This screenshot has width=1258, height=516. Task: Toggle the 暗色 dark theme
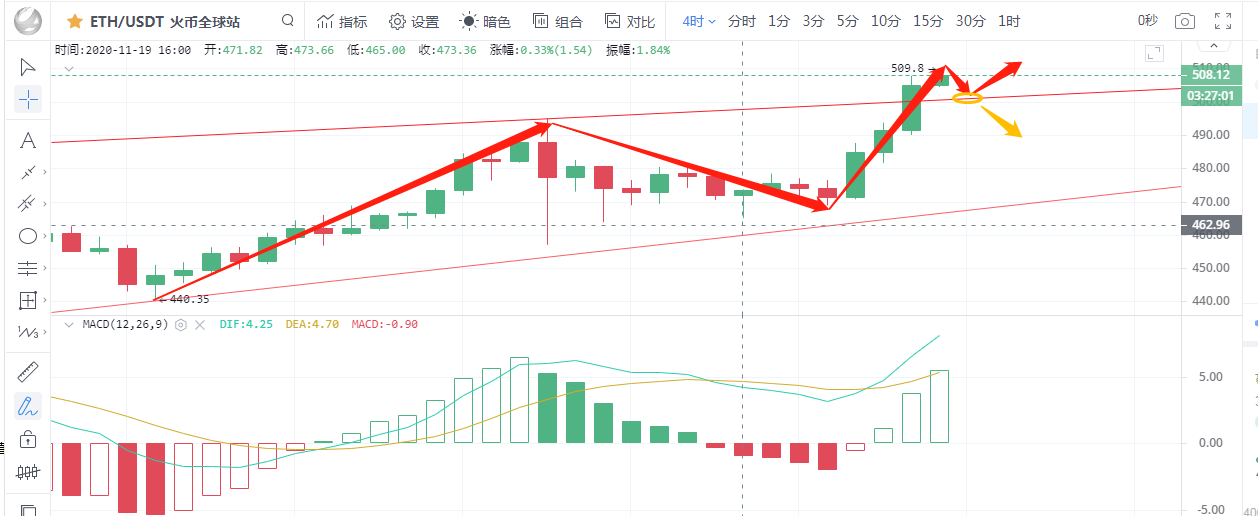[485, 21]
